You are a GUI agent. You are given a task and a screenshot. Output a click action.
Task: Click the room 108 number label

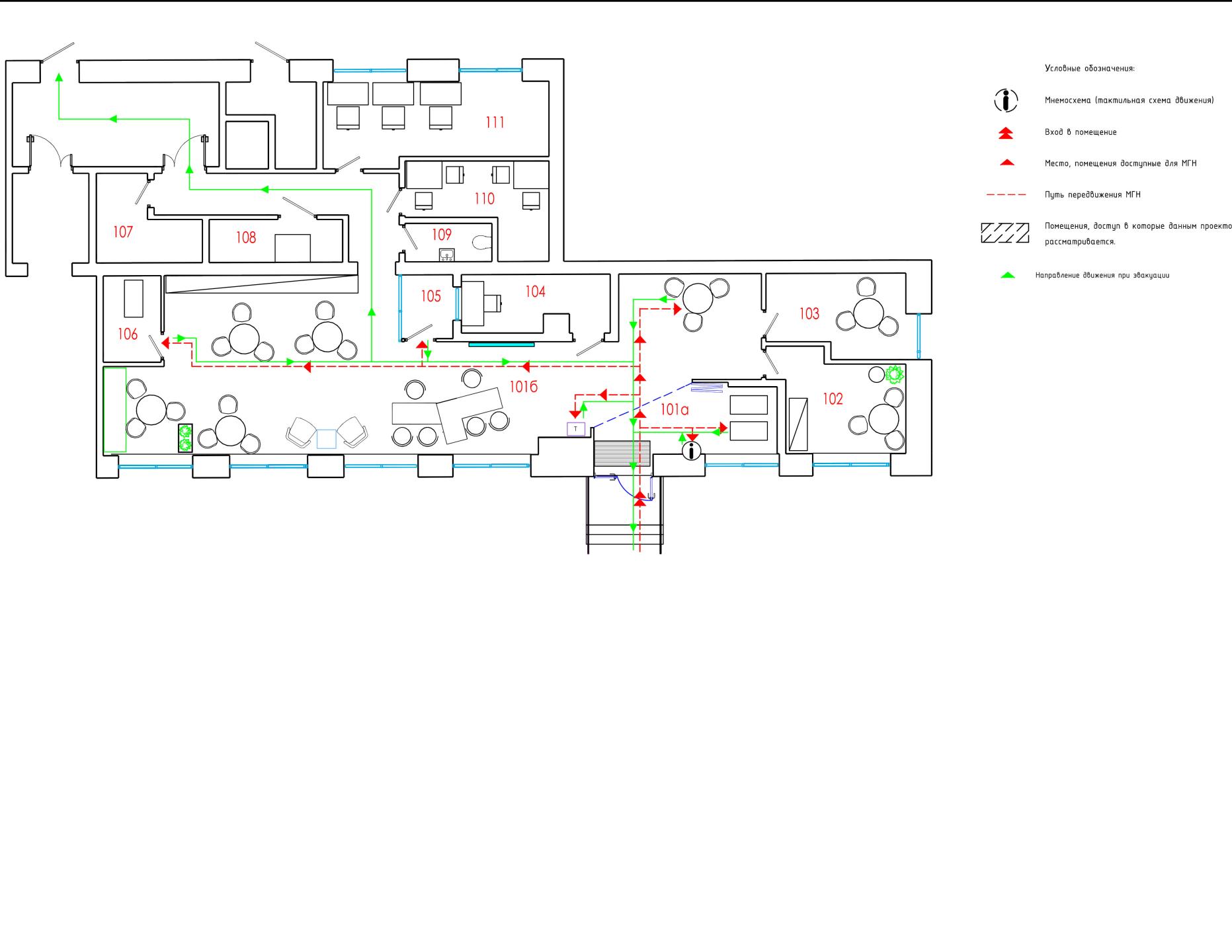tap(246, 237)
